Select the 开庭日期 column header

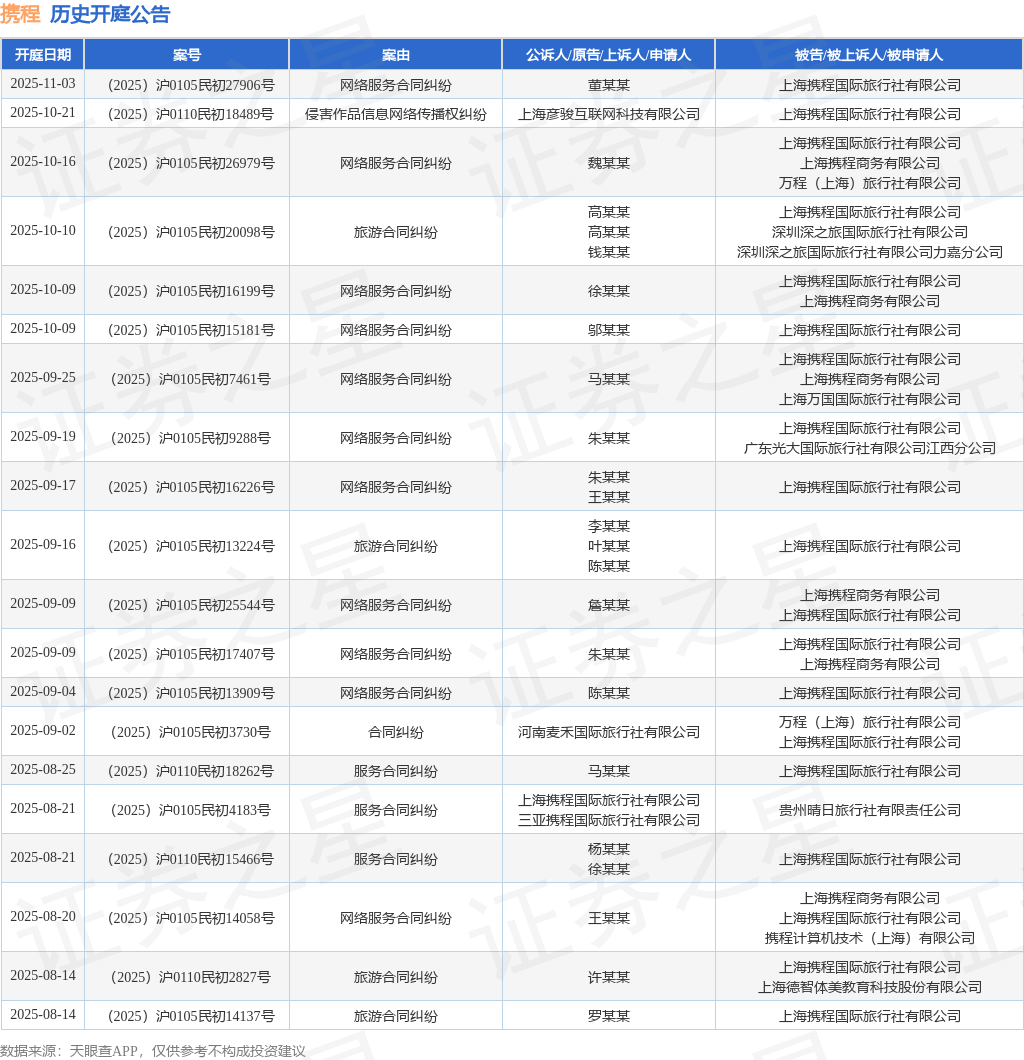pyautogui.click(x=43, y=55)
